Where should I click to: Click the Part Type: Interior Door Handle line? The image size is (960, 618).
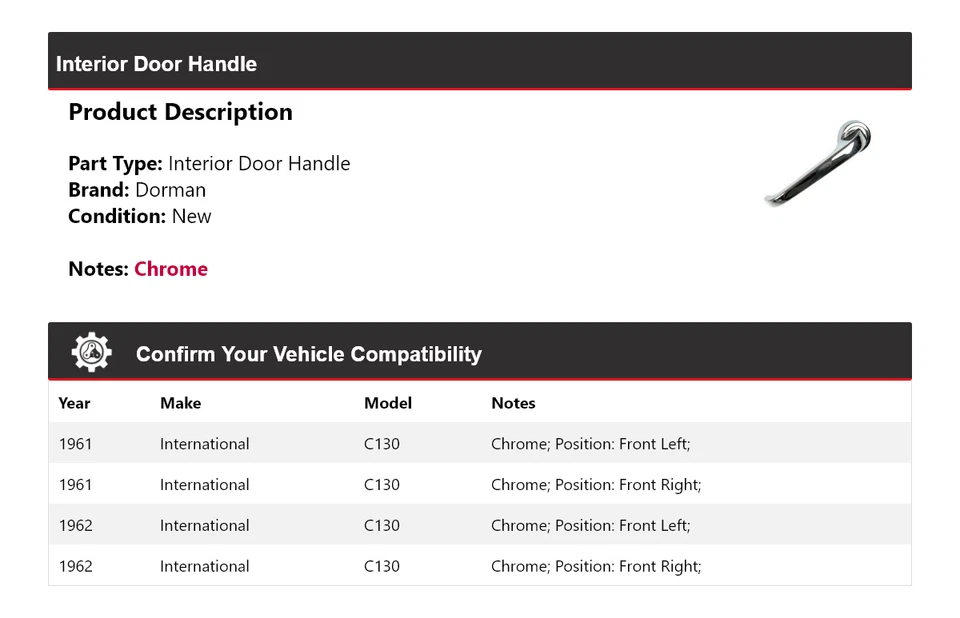click(x=209, y=164)
